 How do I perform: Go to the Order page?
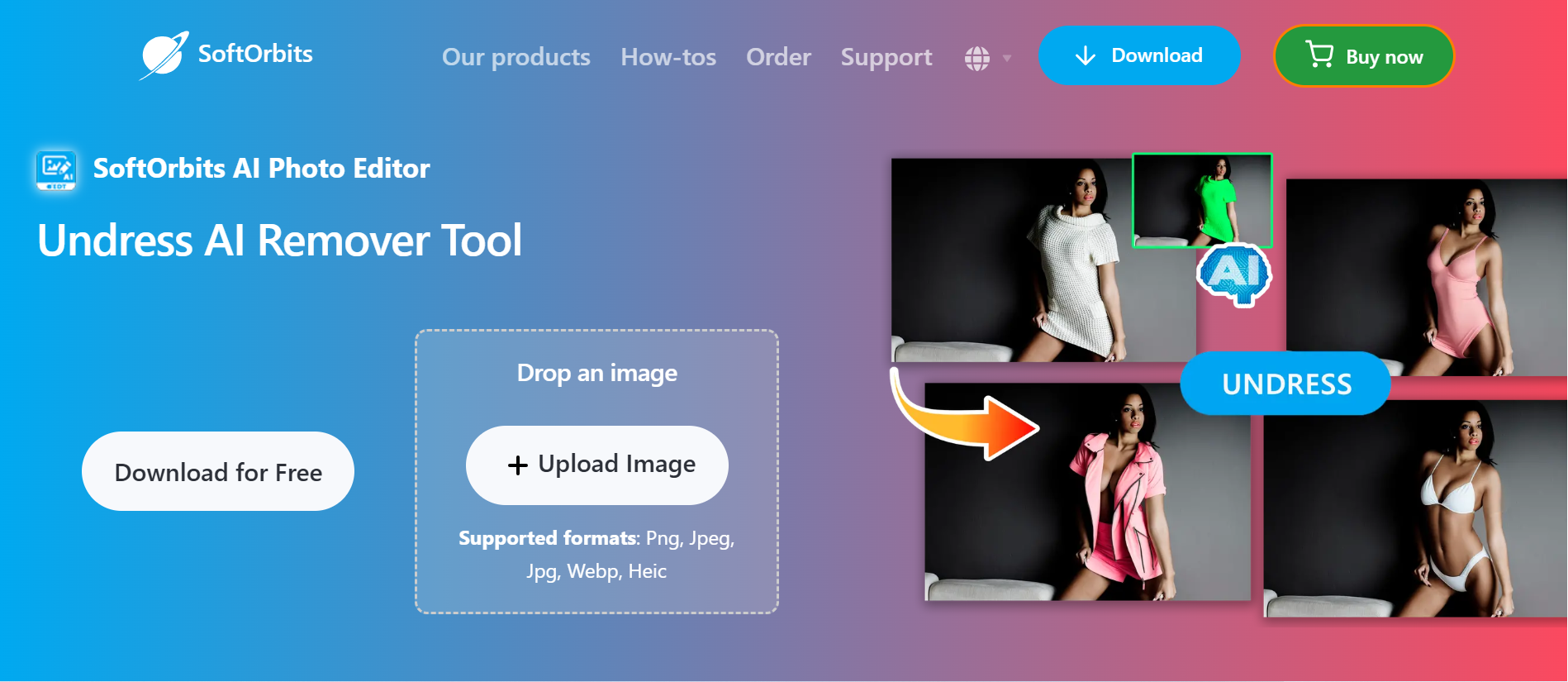[778, 57]
